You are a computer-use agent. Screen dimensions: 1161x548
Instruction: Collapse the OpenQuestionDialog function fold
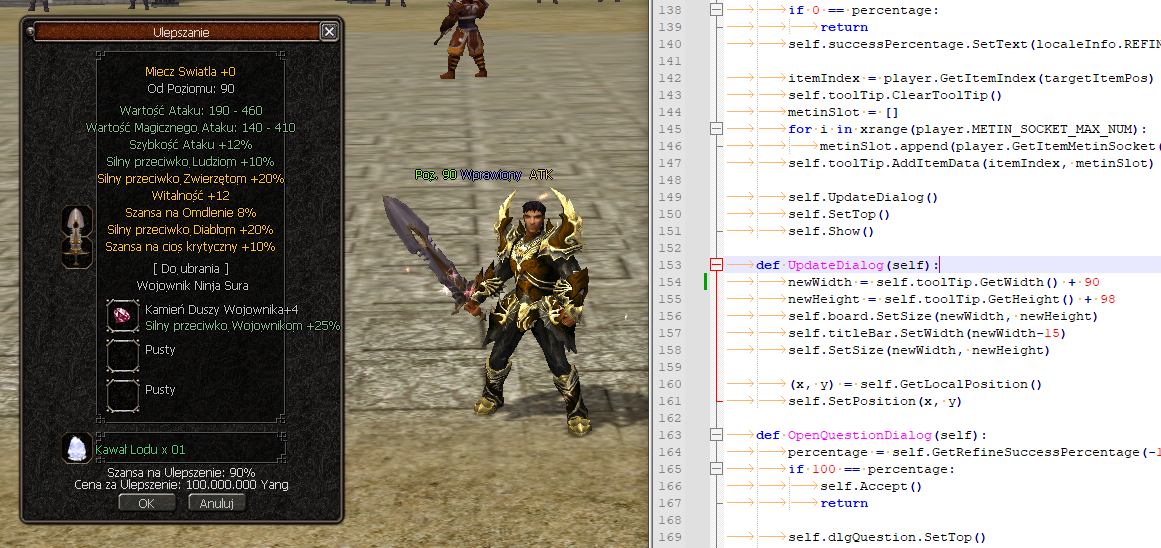pyautogui.click(x=716, y=435)
